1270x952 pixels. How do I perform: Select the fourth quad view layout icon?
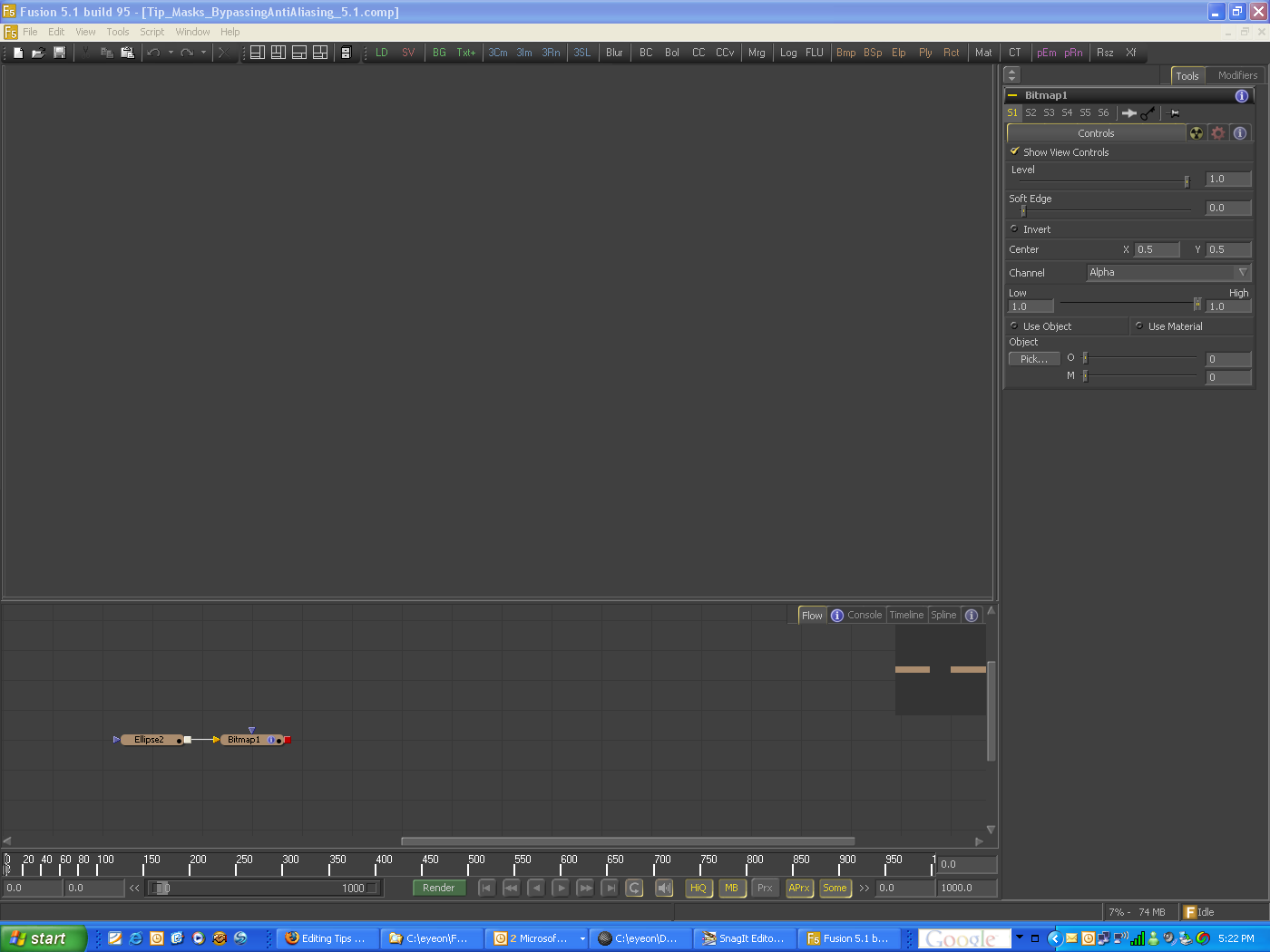point(320,53)
